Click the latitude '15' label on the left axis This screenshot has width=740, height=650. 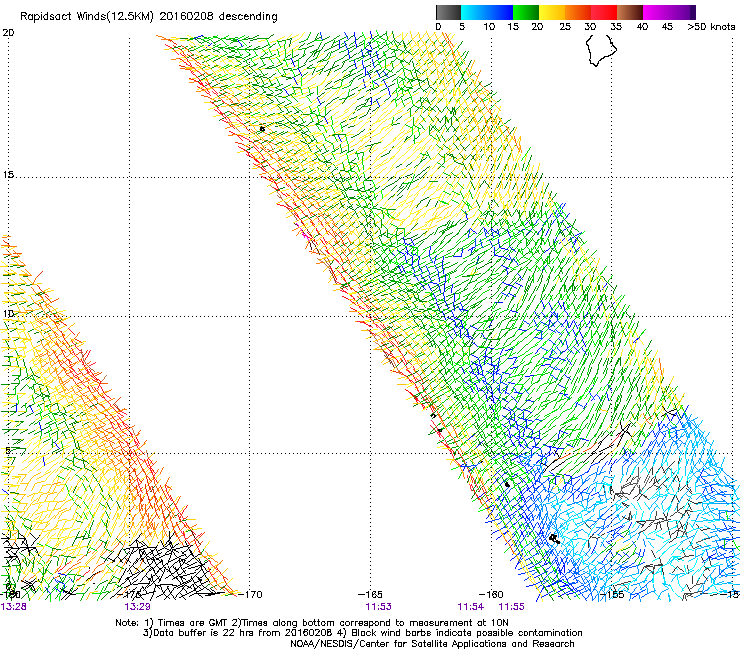(8, 175)
